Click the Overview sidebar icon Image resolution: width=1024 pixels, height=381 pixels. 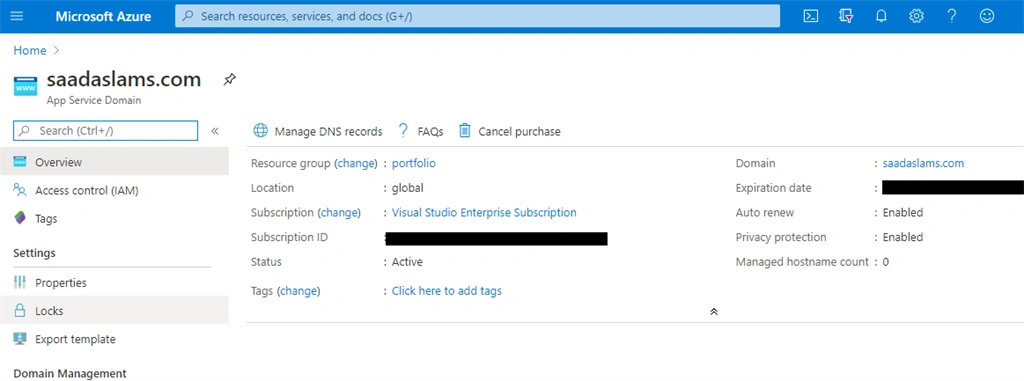pos(20,162)
